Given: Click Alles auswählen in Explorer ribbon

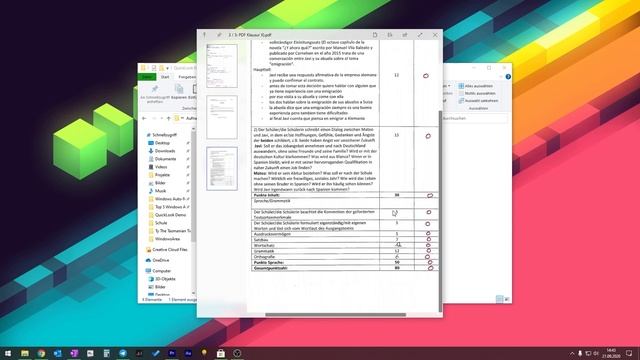Looking at the screenshot, I should 476,86.
